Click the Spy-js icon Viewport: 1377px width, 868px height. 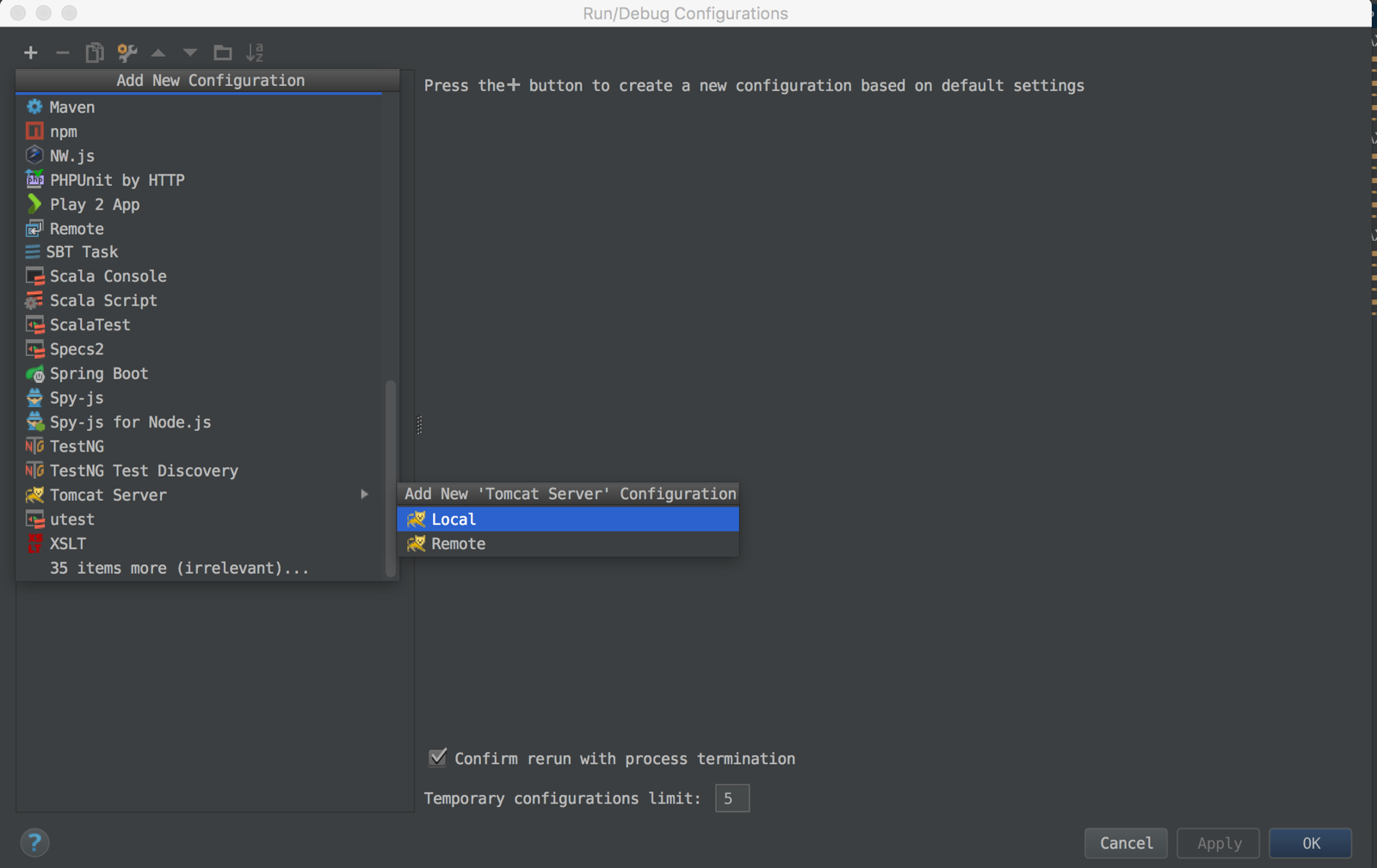click(x=34, y=397)
